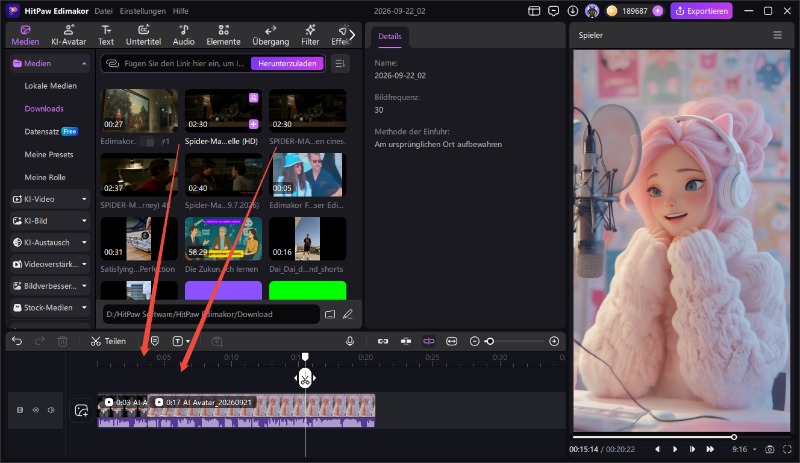The height and width of the screenshot is (463, 800).
Task: Show more tool tabs with the chevron
Action: tap(352, 35)
